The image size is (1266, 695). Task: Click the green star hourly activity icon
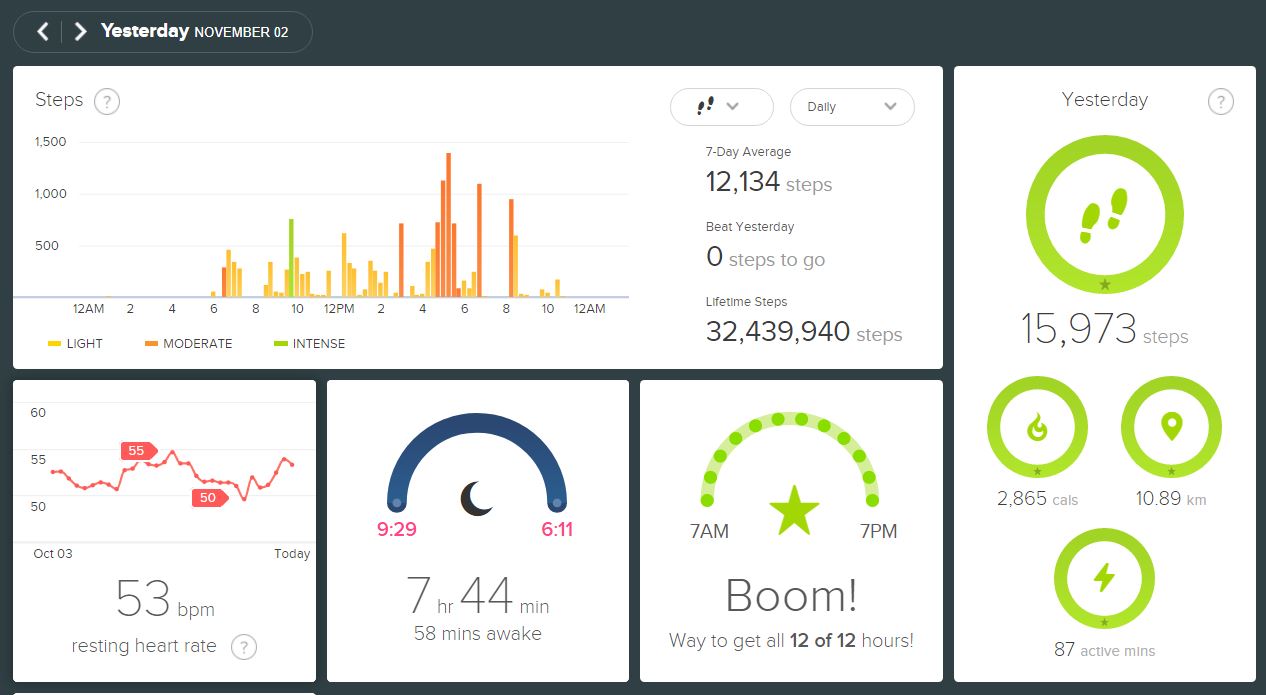[x=794, y=510]
